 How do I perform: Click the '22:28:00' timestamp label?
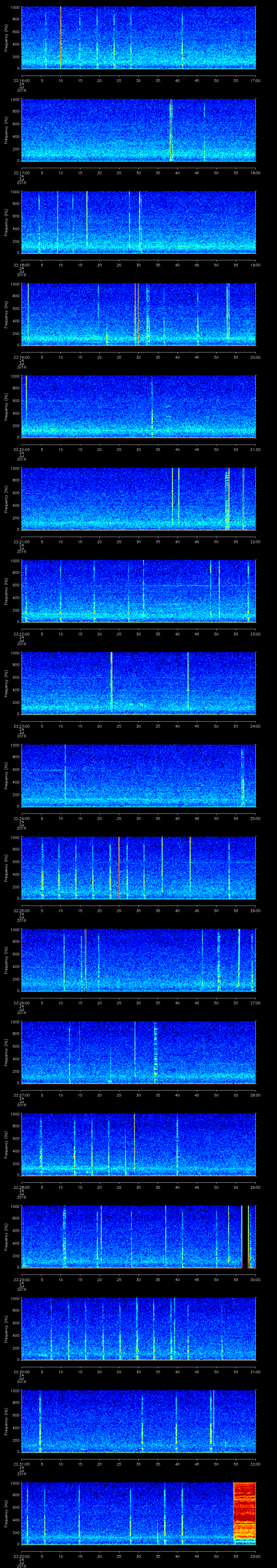click(21, 1187)
